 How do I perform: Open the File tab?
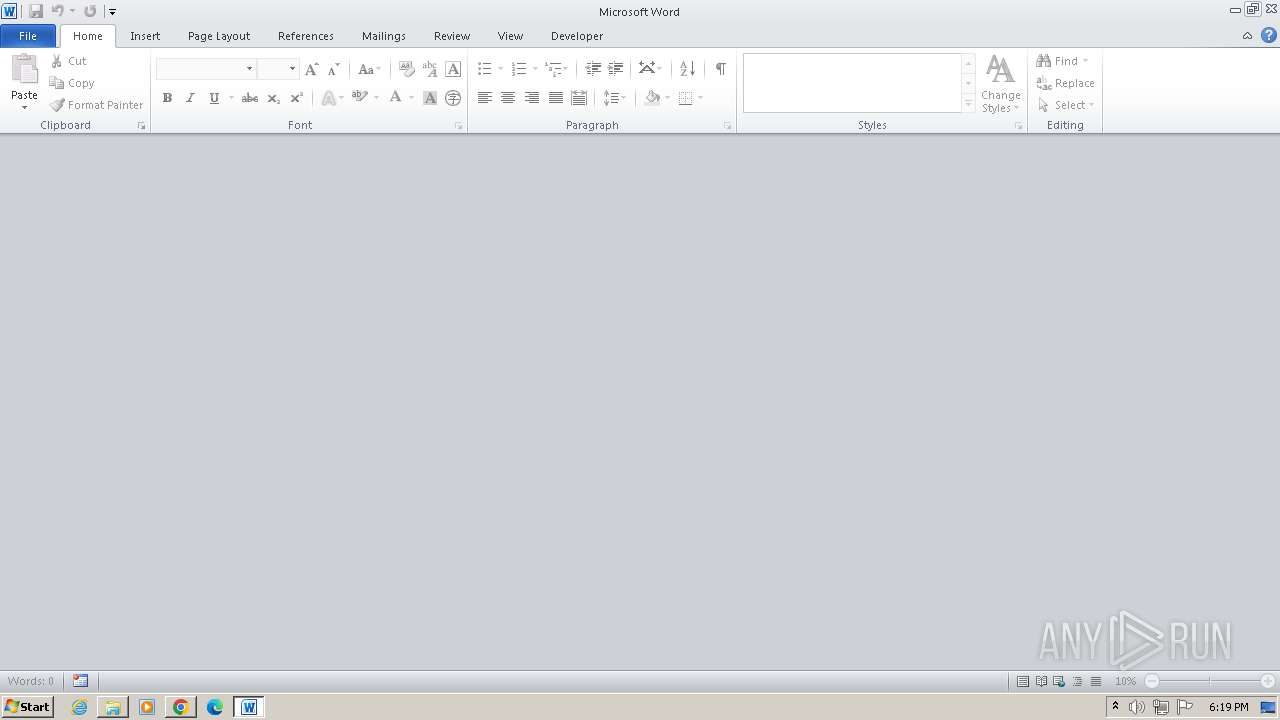point(28,36)
